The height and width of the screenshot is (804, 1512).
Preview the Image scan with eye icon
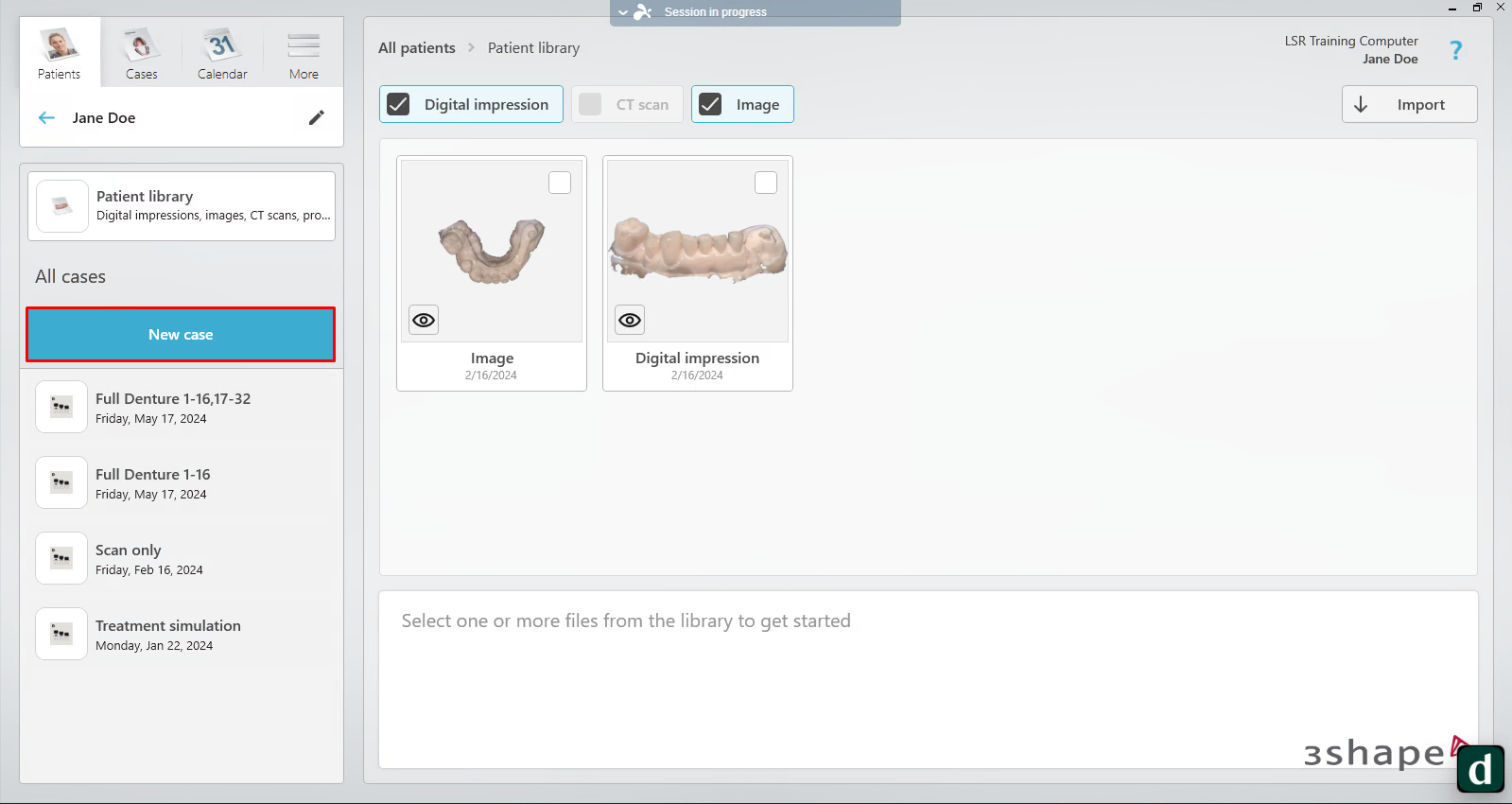coord(424,320)
